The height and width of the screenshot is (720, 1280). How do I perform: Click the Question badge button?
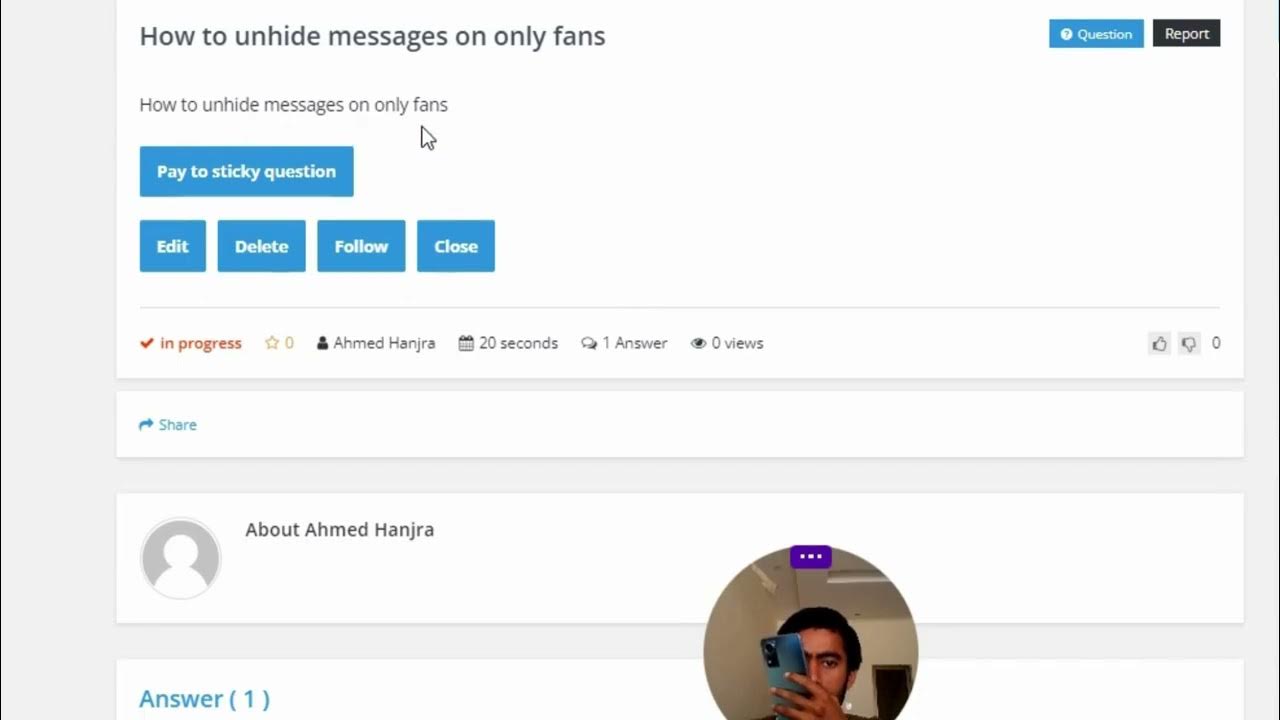click(1096, 34)
